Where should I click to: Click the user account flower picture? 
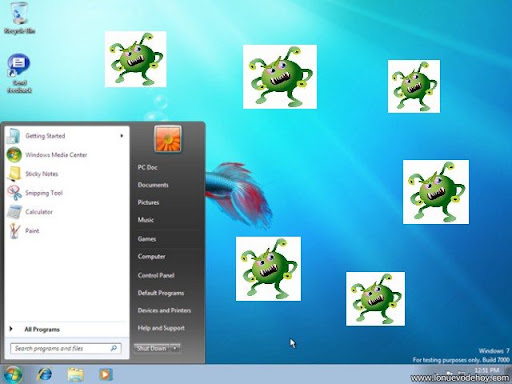[x=168, y=139]
